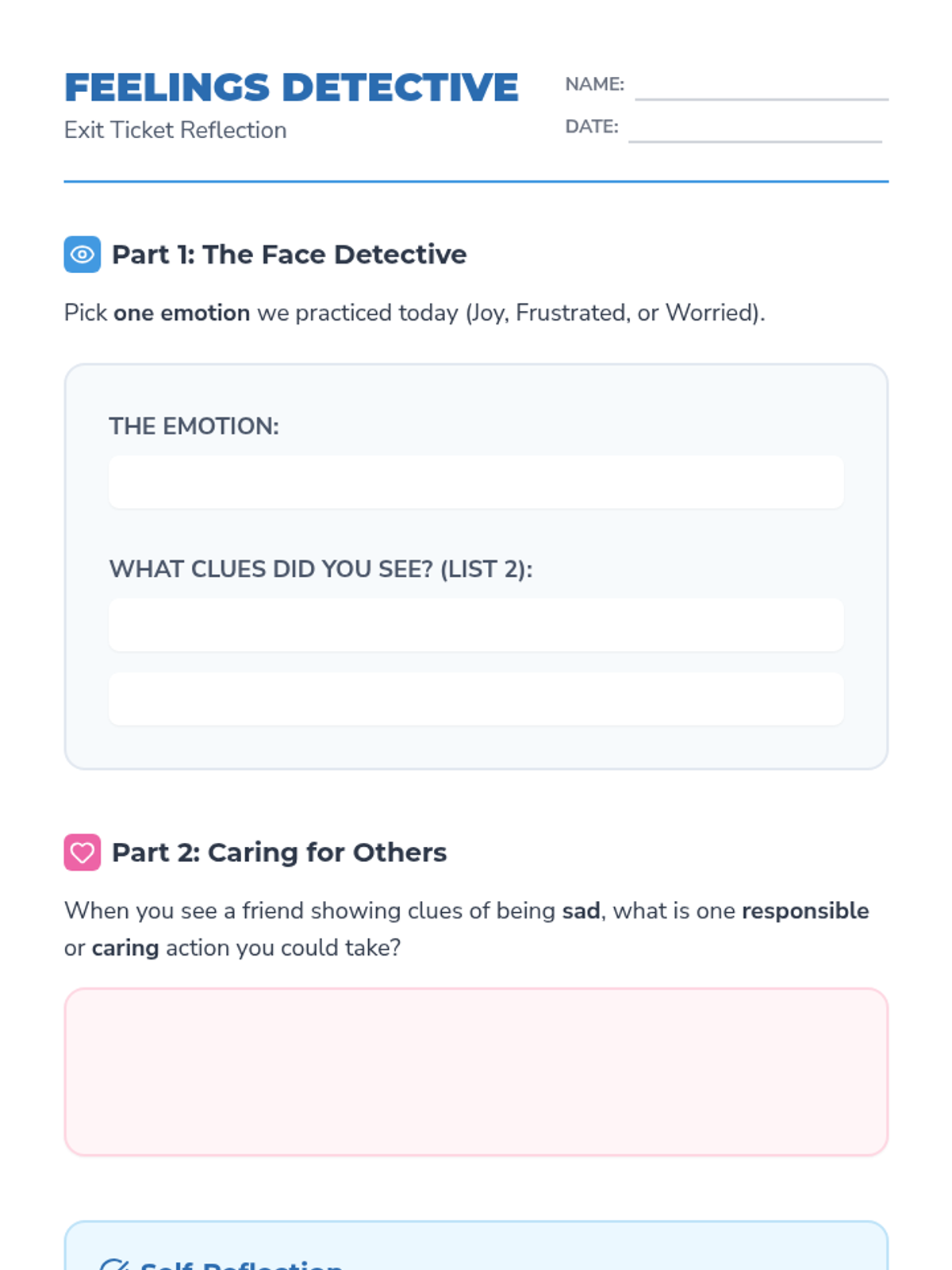Click the Exit Ticket Reflection subtitle

pyautogui.click(x=175, y=130)
